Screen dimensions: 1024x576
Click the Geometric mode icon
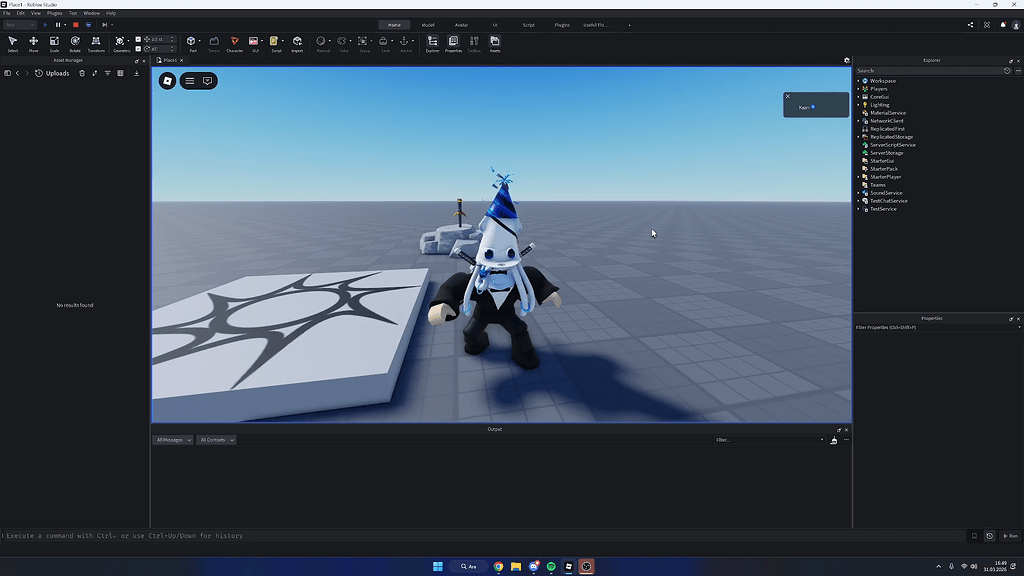pyautogui.click(x=120, y=43)
